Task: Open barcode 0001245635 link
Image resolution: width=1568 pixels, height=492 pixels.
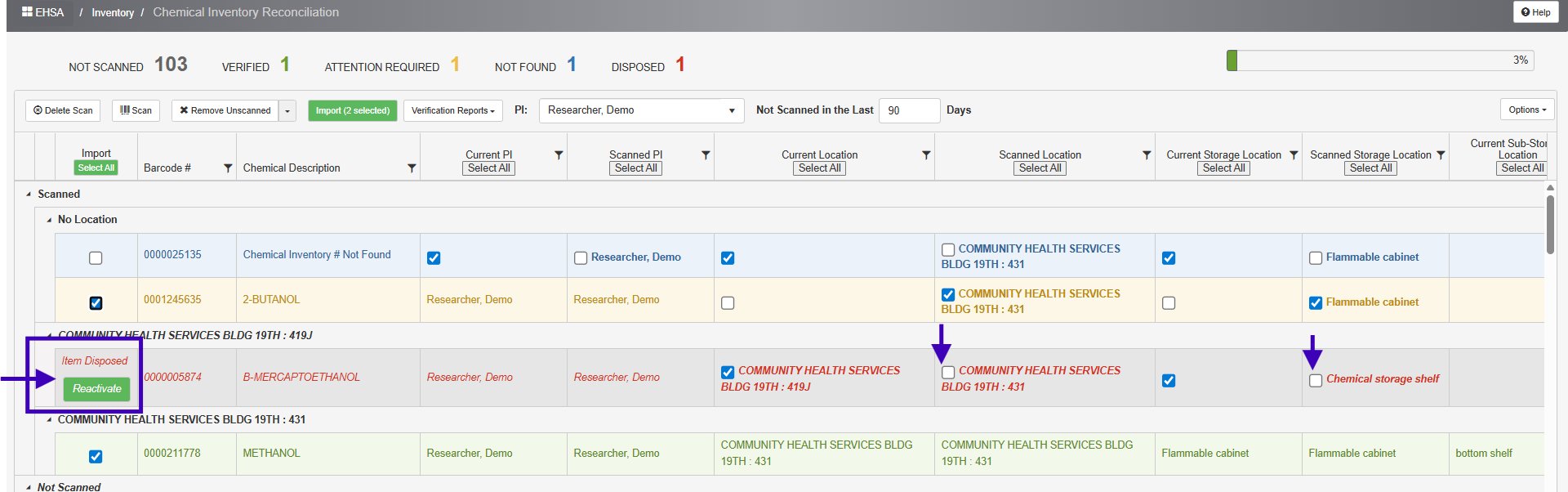Action: (172, 300)
